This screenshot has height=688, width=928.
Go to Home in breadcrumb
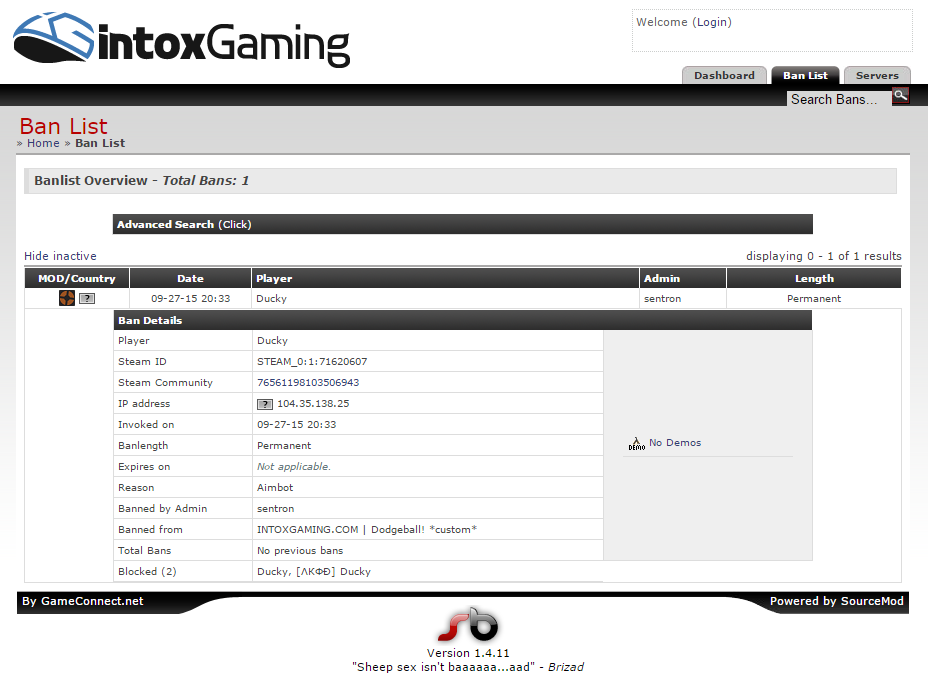43,143
